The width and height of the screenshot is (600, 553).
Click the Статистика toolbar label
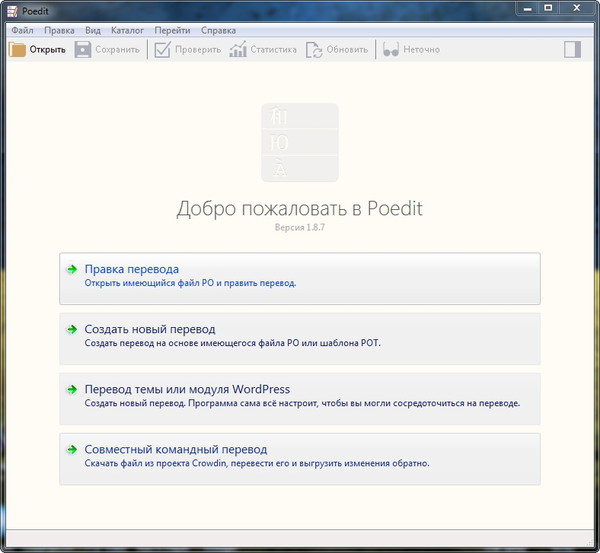click(x=274, y=50)
